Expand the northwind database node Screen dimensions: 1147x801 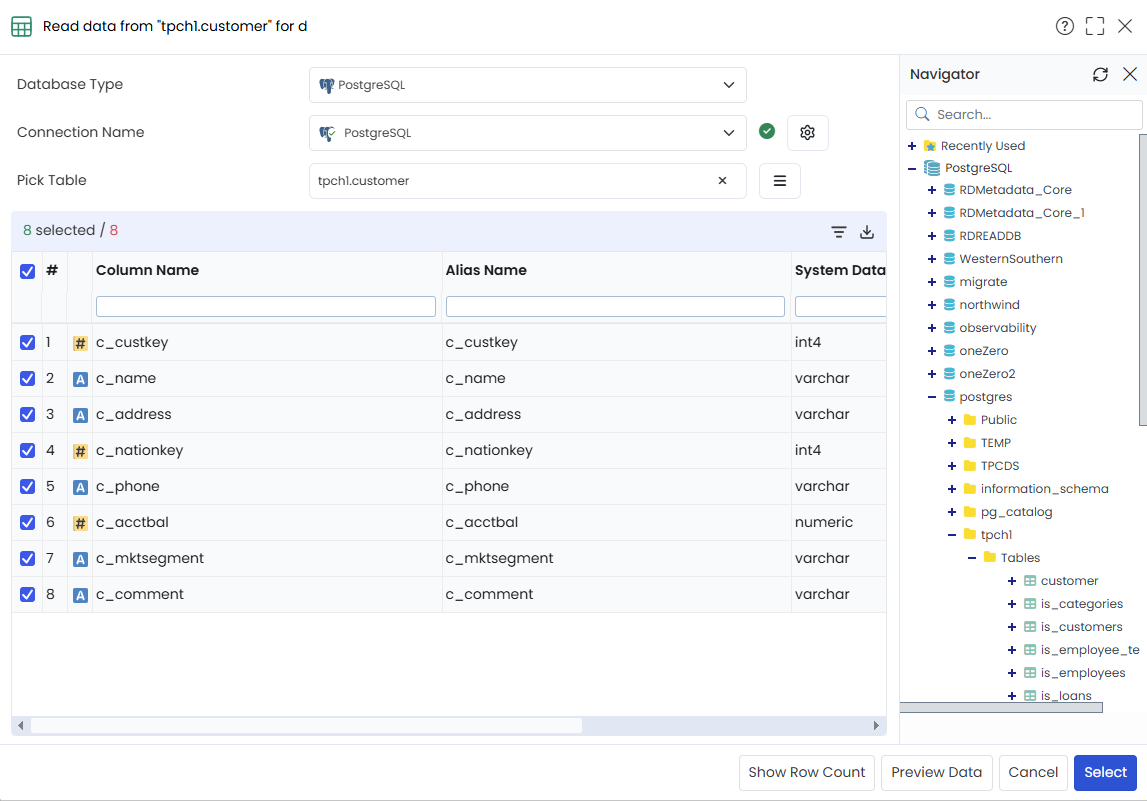click(931, 305)
